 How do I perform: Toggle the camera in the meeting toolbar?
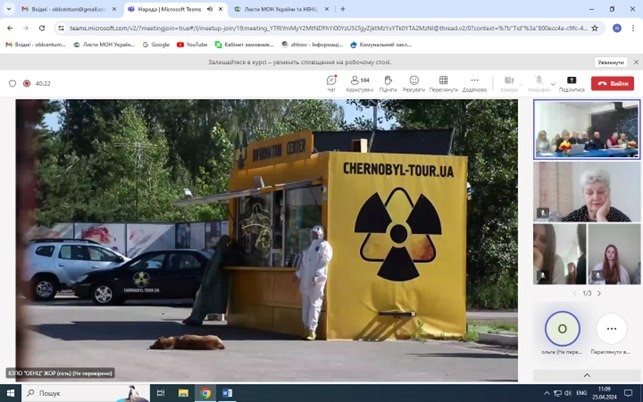[509, 84]
